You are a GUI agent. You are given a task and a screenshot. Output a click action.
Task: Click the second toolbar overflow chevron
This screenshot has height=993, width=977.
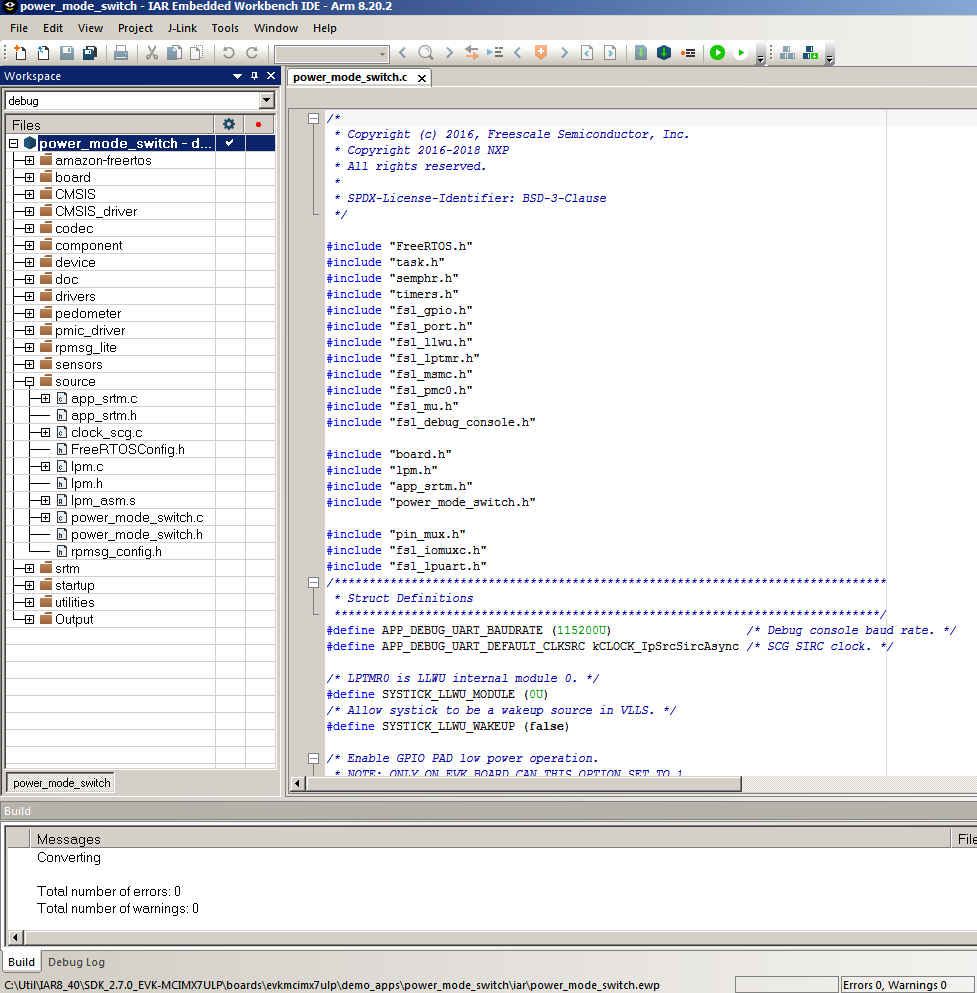click(829, 58)
